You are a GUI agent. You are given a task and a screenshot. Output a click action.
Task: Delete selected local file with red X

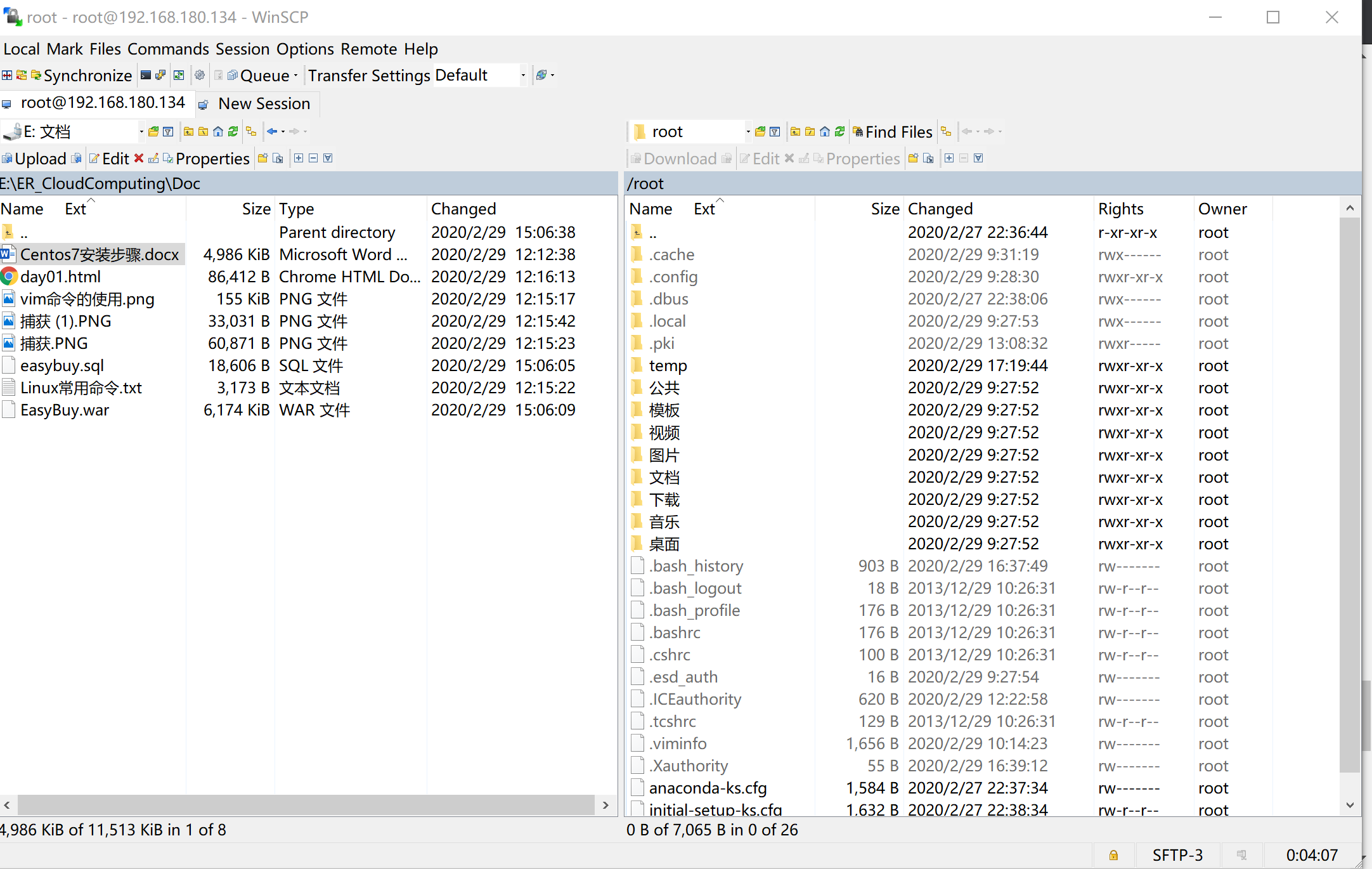pos(139,158)
